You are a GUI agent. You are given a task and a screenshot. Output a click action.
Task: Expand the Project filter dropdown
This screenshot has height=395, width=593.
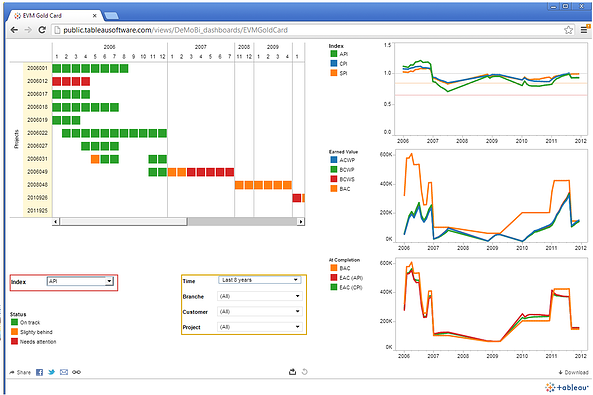point(259,327)
